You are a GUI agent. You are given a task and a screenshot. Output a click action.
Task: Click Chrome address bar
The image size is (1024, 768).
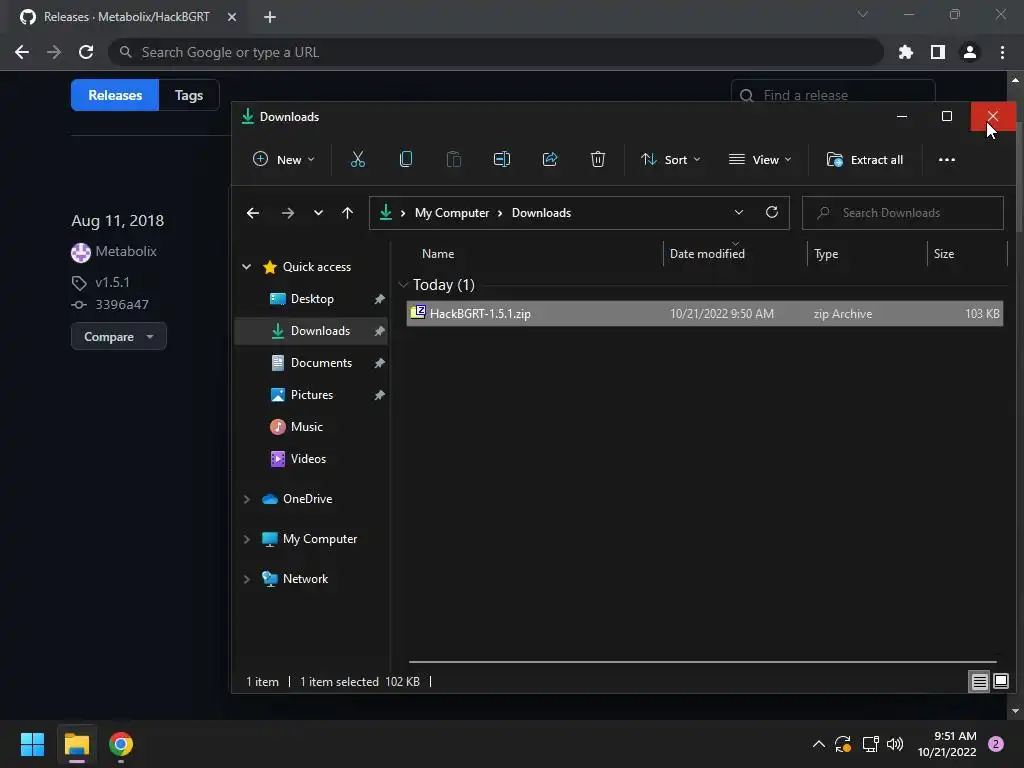[496, 52]
